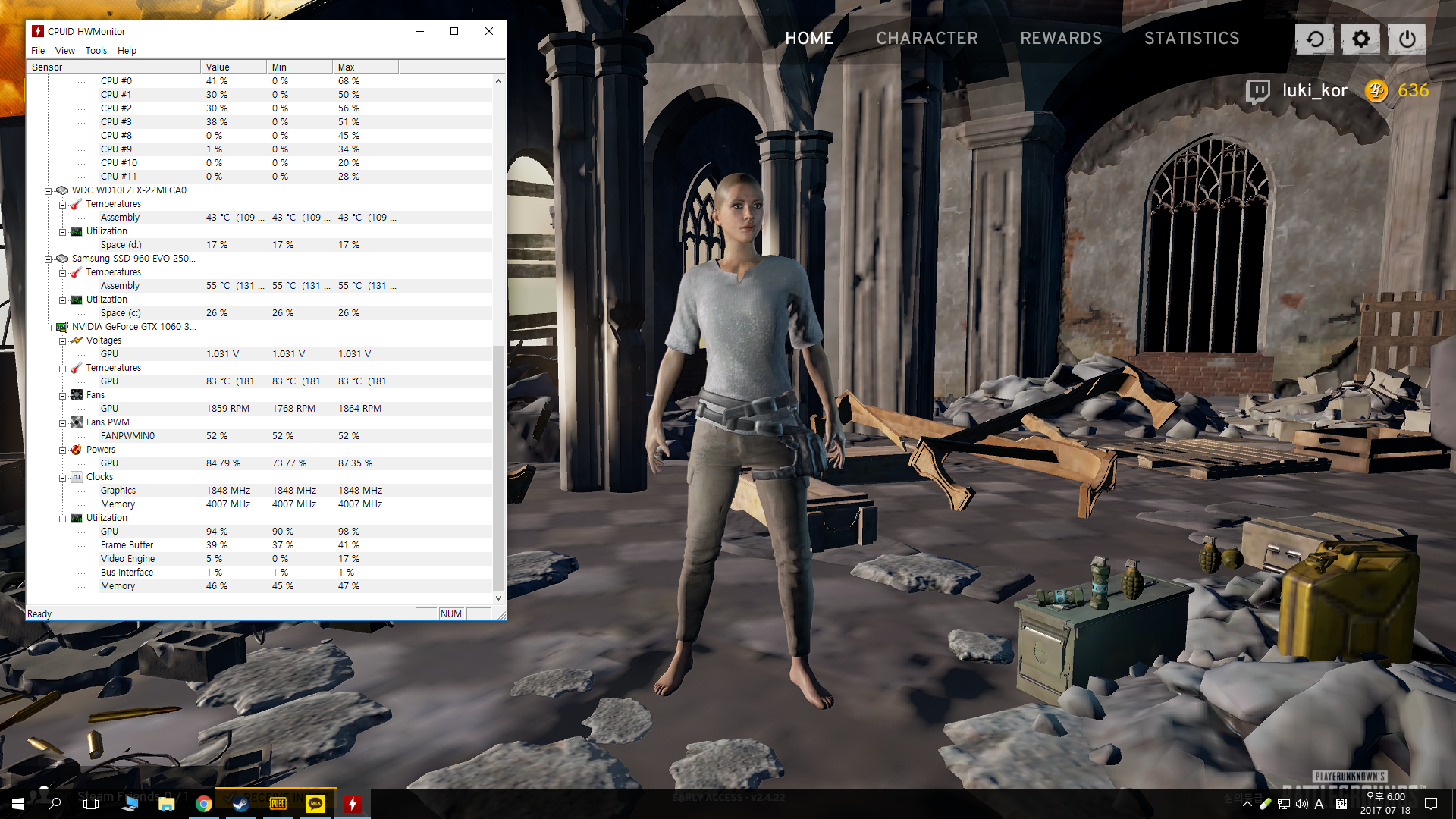Click the Max column header

(364, 67)
